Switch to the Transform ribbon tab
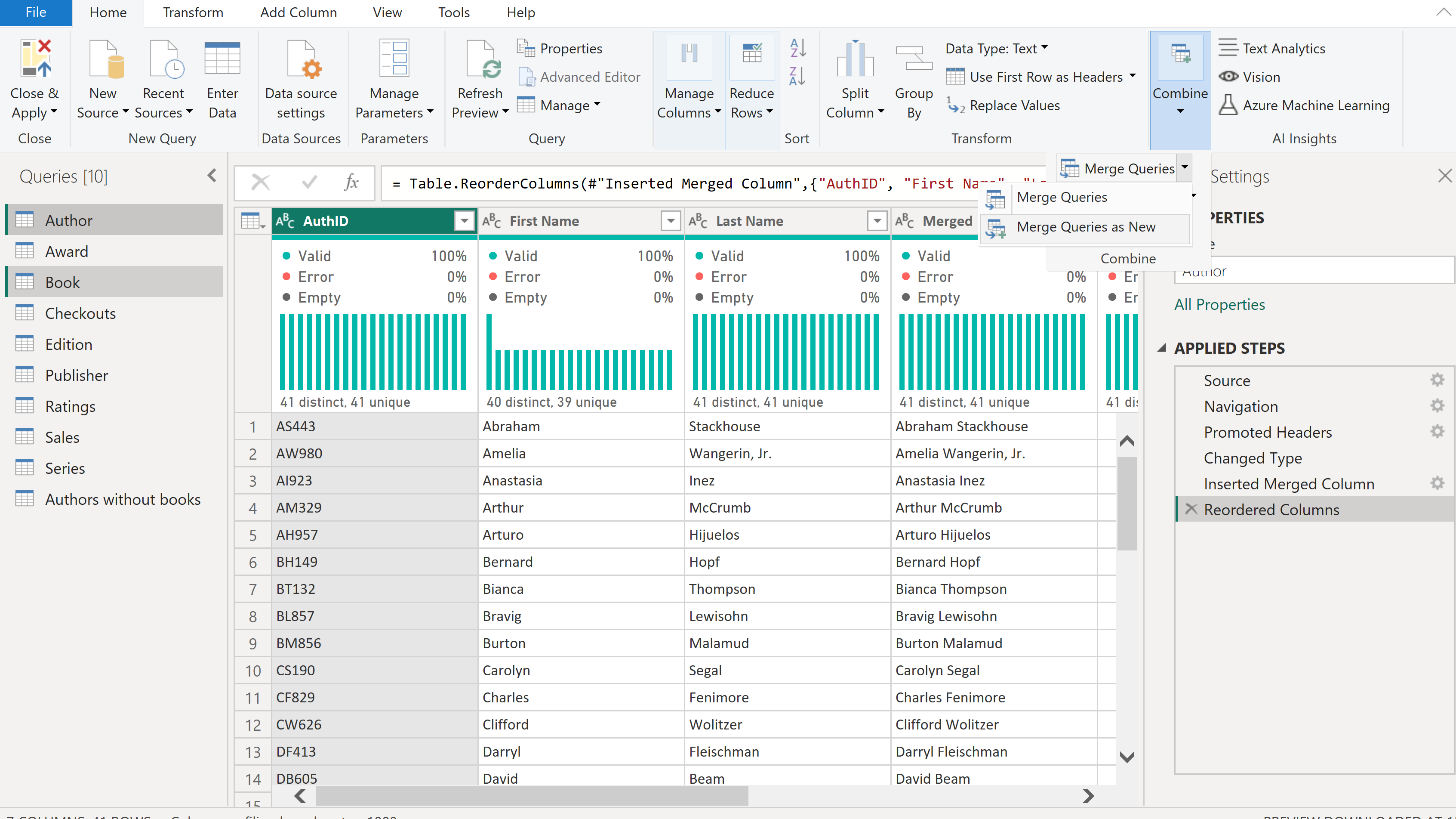This screenshot has width=1456, height=819. [x=193, y=12]
